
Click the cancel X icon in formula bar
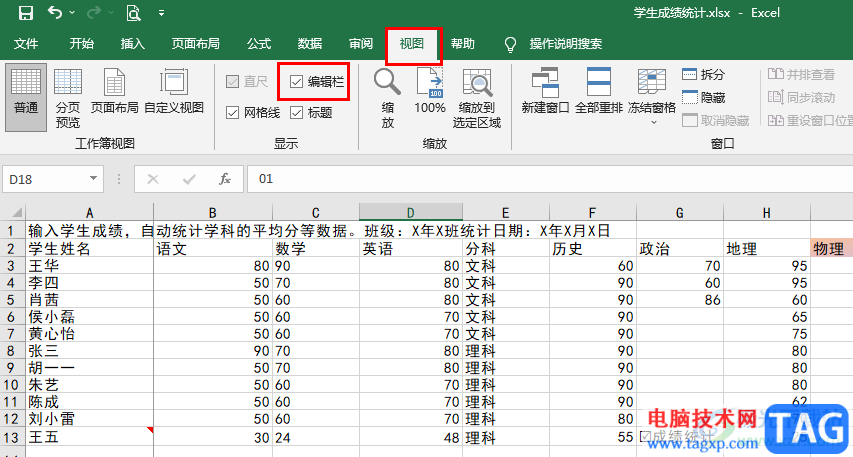pos(153,179)
